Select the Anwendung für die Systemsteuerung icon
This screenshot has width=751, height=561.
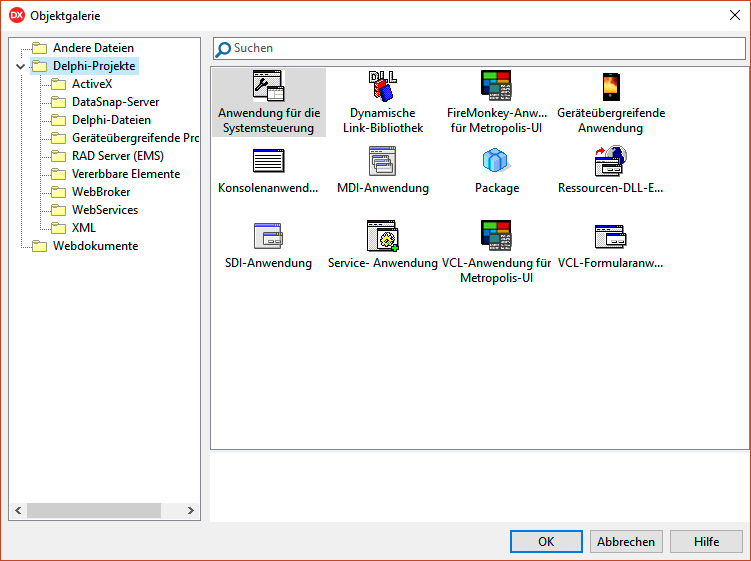(268, 86)
